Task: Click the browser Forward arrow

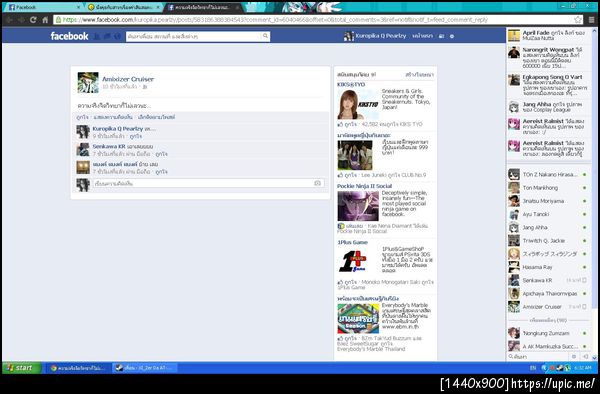Action: [x=21, y=20]
